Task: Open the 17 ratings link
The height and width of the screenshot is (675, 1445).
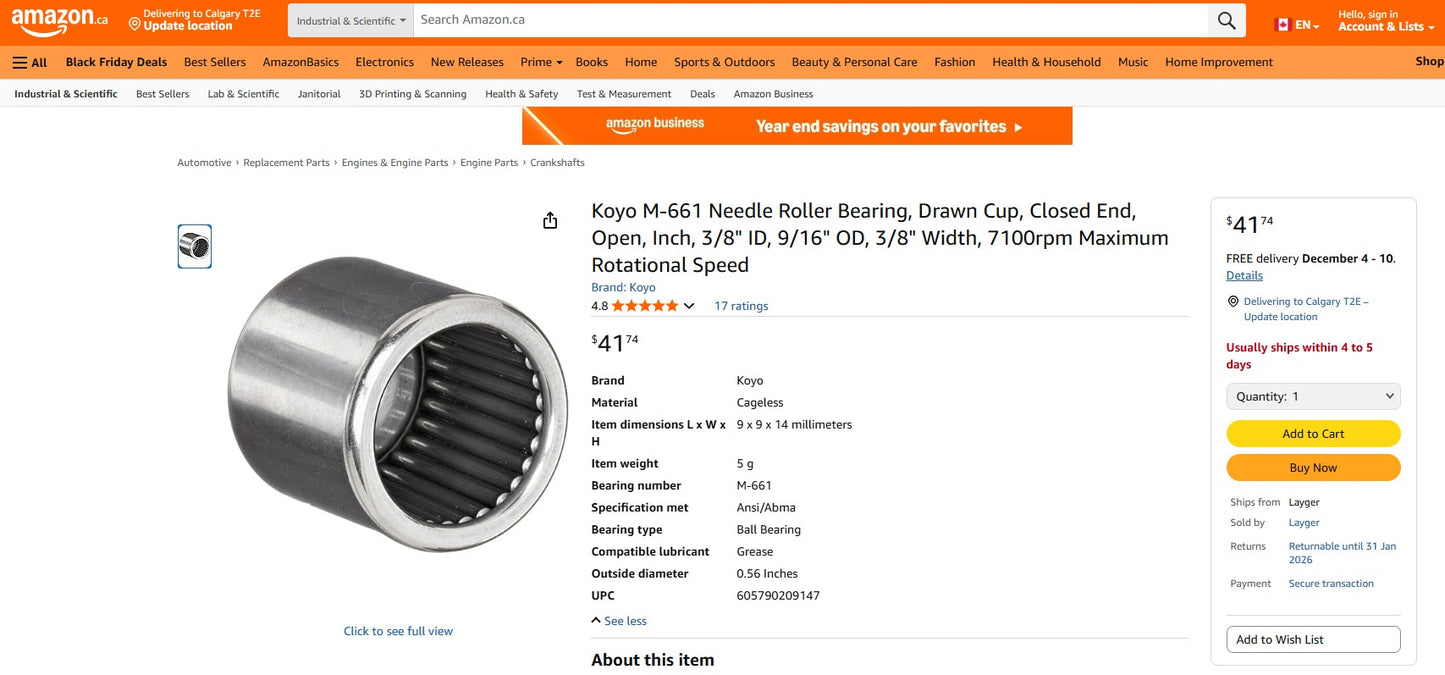Action: point(740,305)
